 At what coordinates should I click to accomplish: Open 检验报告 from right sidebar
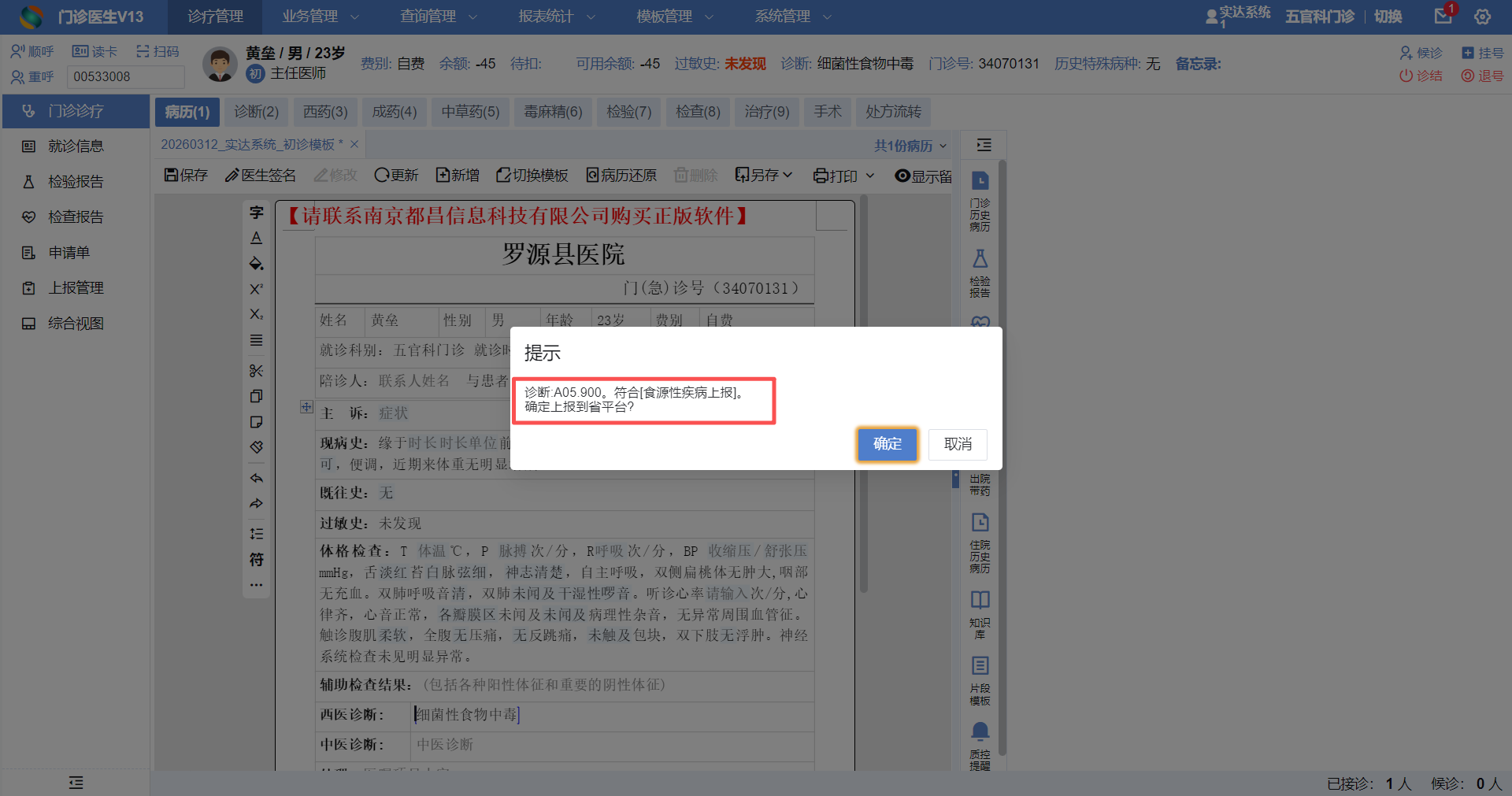click(980, 273)
